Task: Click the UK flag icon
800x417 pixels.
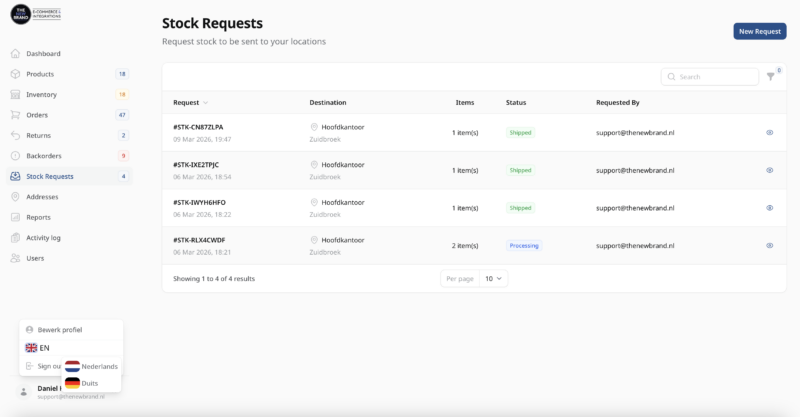Action: coord(31,348)
